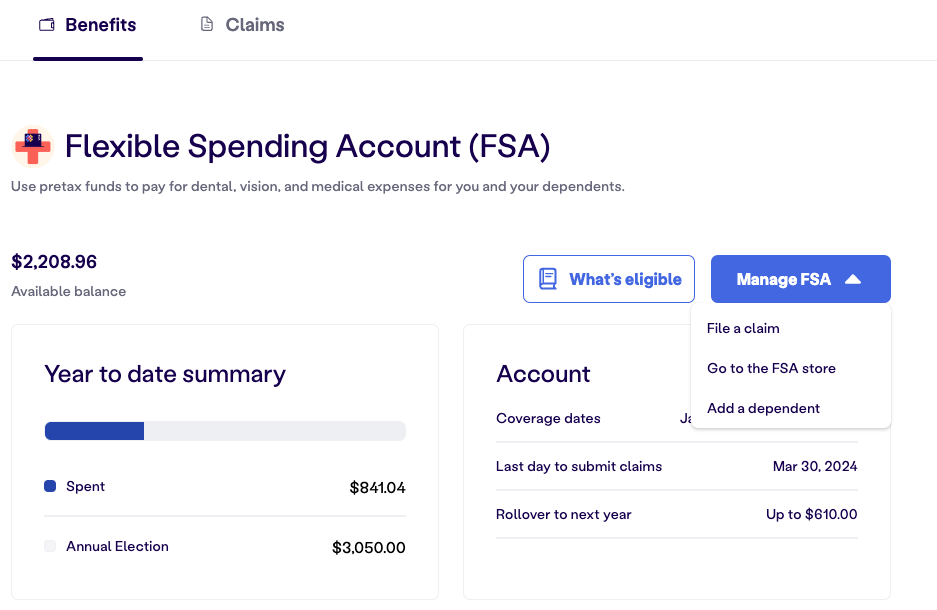
Task: Click the book icon in What's eligible
Action: (548, 279)
